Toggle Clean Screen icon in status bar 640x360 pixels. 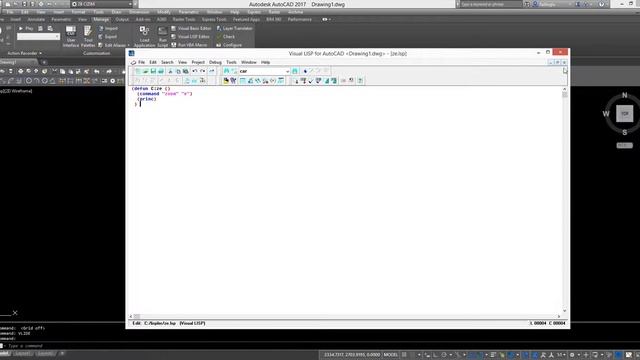tap(629, 355)
